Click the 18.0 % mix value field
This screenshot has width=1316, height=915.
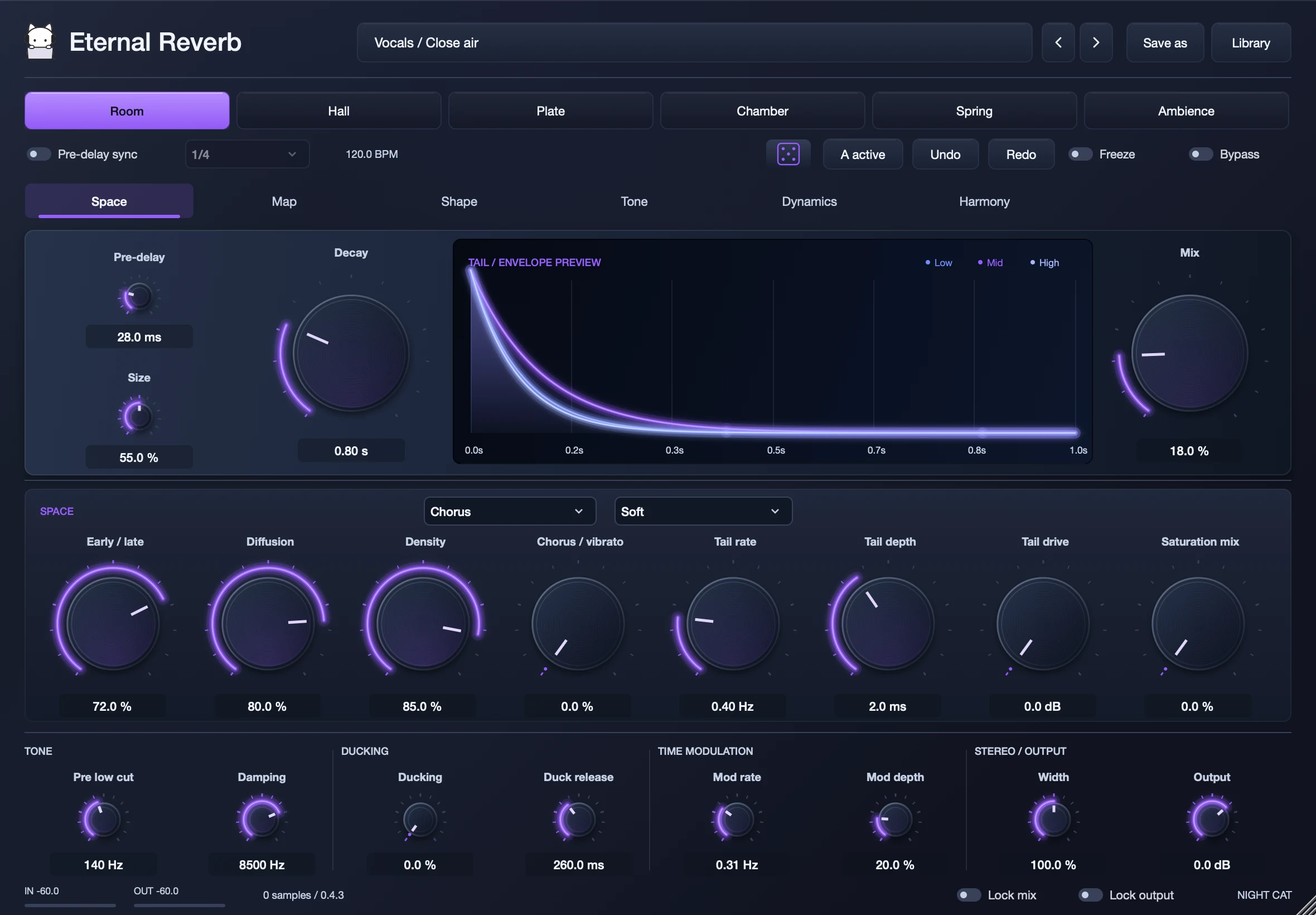[x=1189, y=451]
